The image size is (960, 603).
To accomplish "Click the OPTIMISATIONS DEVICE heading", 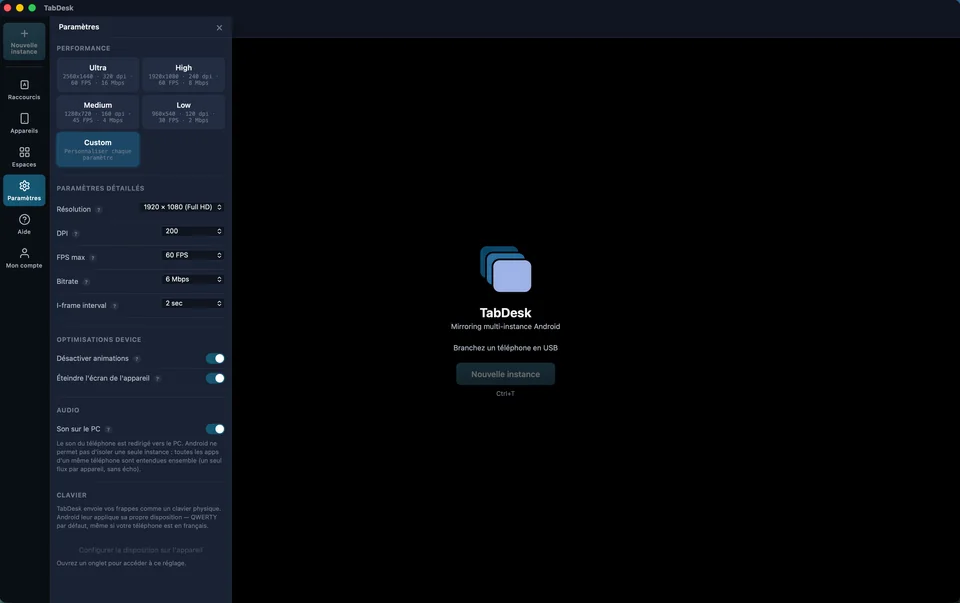I will click(99, 340).
